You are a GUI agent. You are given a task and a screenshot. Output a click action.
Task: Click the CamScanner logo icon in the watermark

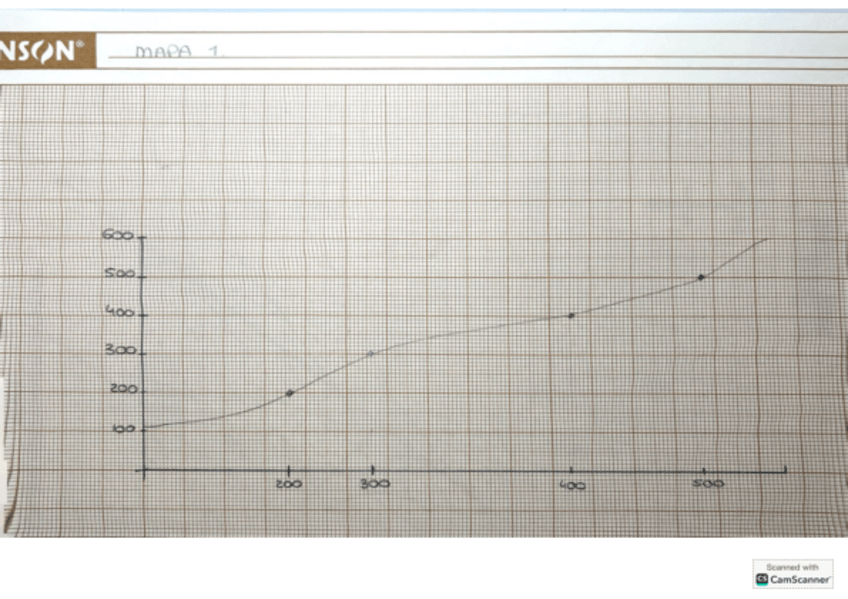(763, 579)
